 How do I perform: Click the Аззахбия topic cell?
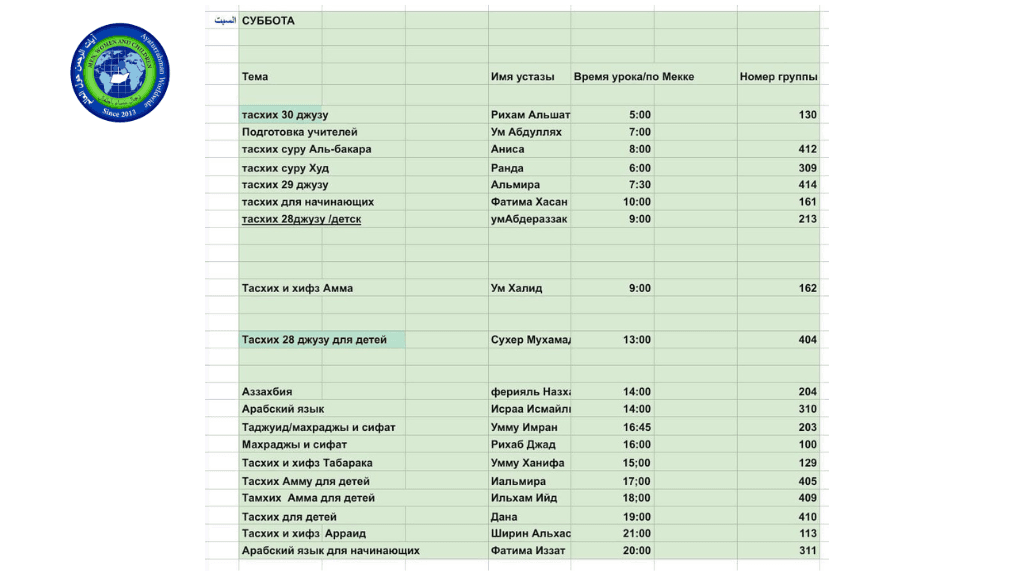click(x=266, y=392)
